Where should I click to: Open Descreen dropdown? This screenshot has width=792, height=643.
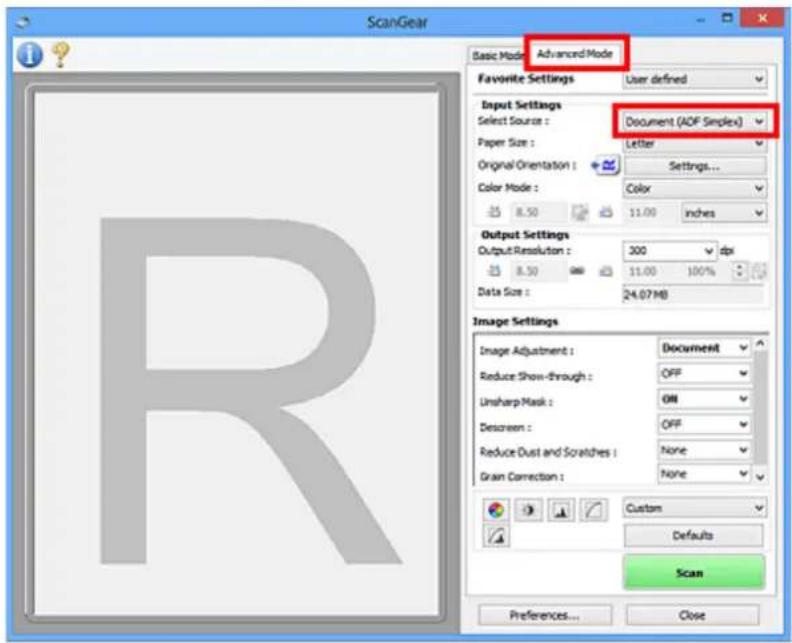704,425
